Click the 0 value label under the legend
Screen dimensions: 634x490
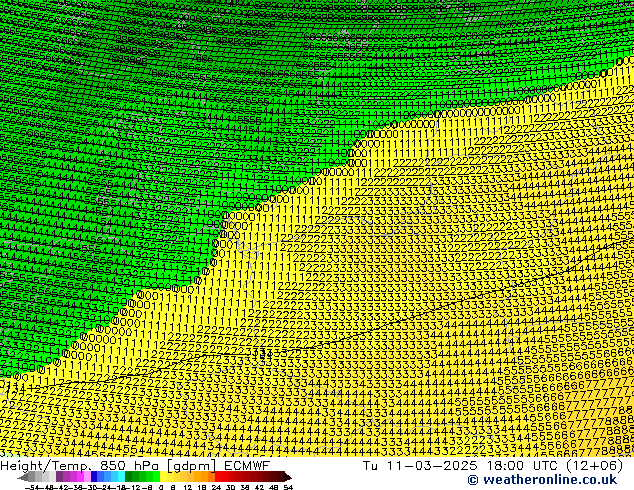click(159, 487)
